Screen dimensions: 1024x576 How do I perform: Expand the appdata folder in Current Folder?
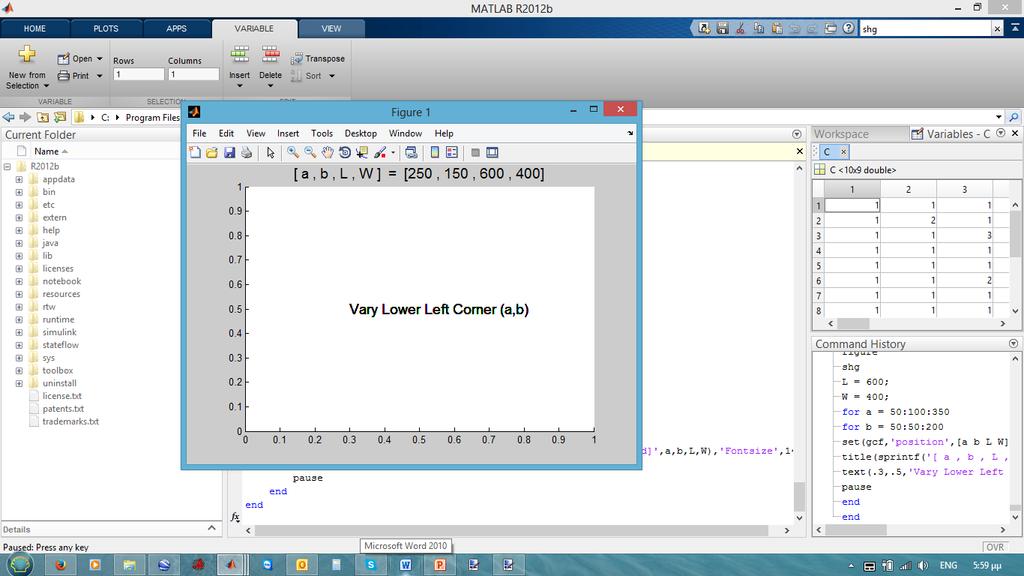[19, 179]
